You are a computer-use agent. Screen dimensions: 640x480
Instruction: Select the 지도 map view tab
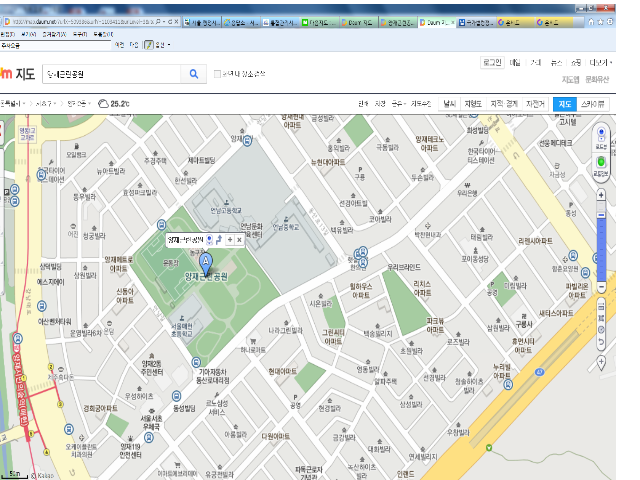(x=566, y=103)
